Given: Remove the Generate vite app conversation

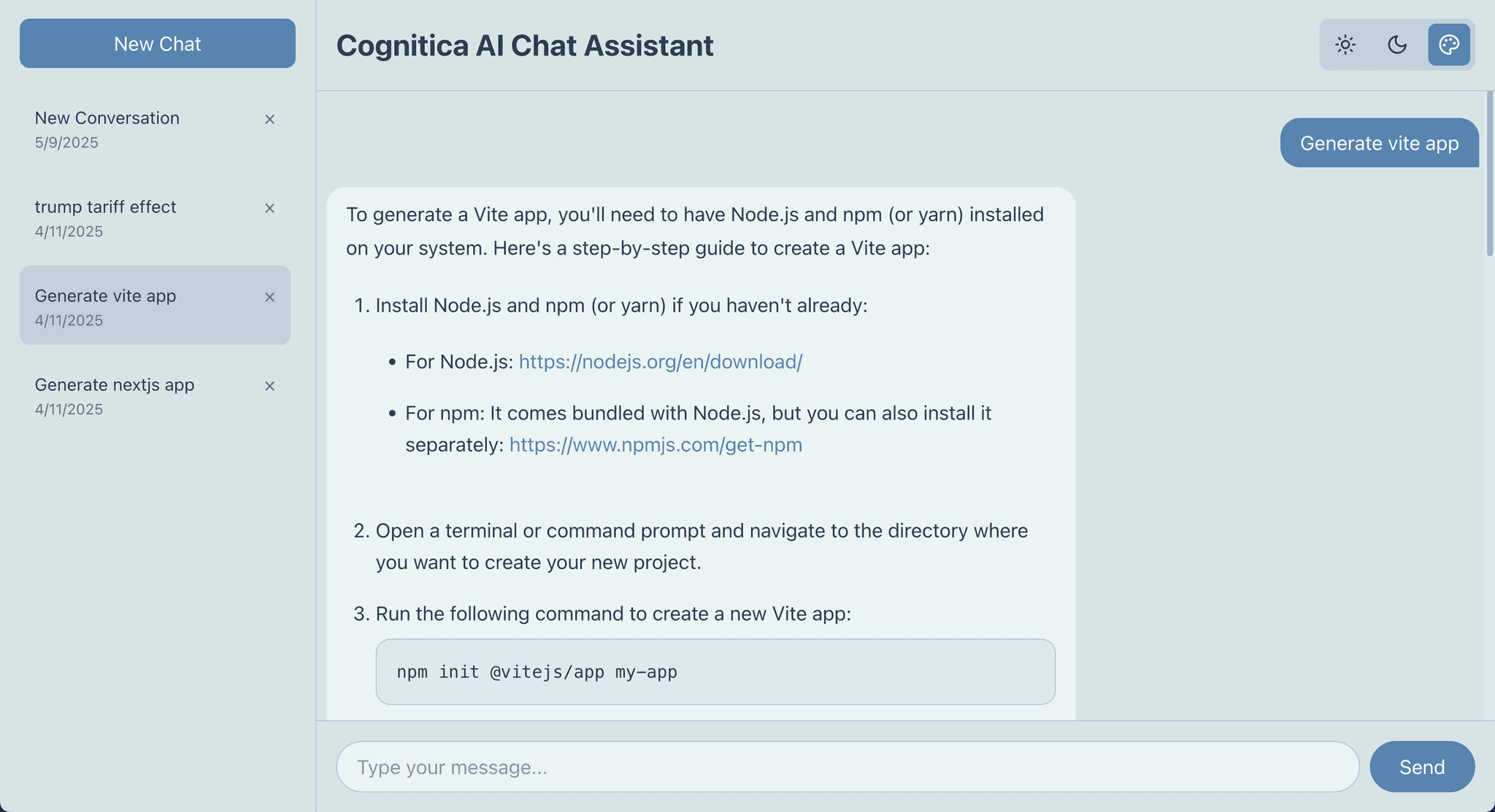Looking at the screenshot, I should pos(269,297).
